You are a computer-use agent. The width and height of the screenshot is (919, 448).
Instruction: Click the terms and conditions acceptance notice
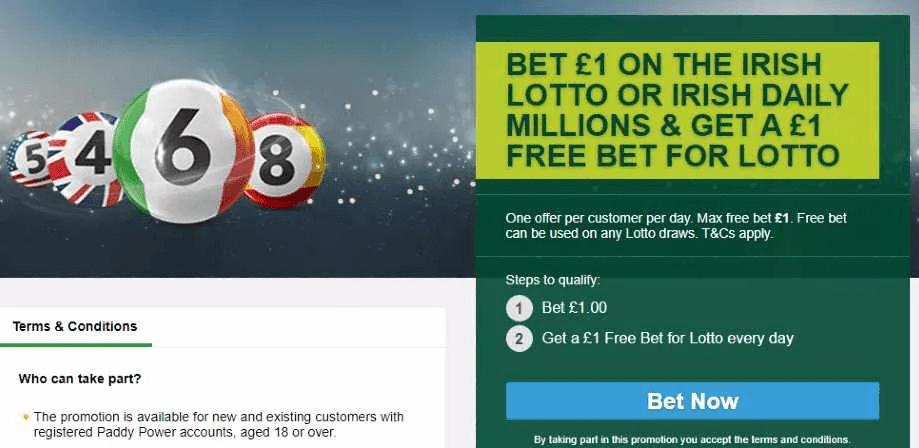click(x=692, y=439)
